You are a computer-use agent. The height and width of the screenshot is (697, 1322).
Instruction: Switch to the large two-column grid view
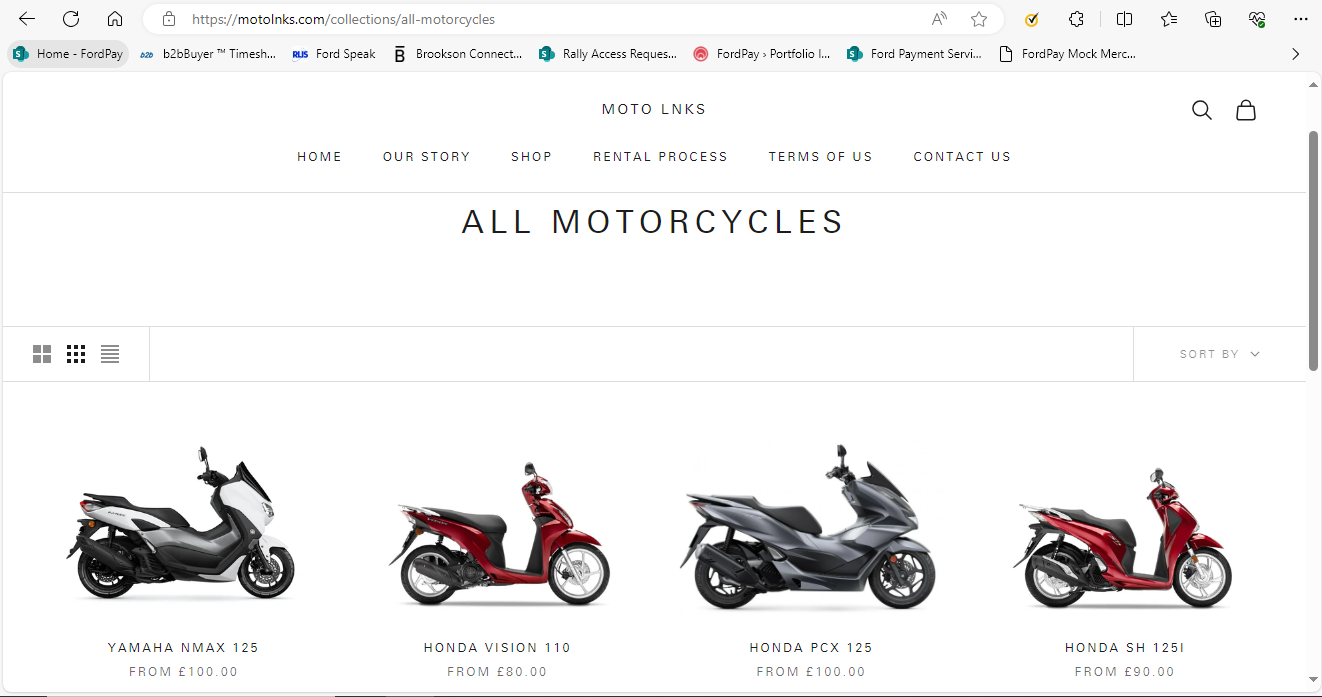42,354
